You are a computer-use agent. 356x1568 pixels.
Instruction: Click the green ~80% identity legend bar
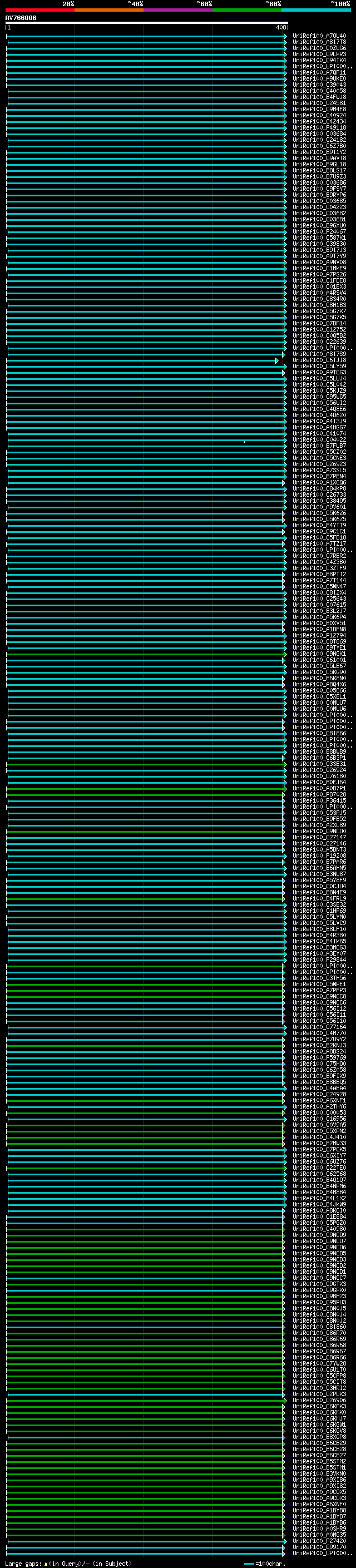247,11
